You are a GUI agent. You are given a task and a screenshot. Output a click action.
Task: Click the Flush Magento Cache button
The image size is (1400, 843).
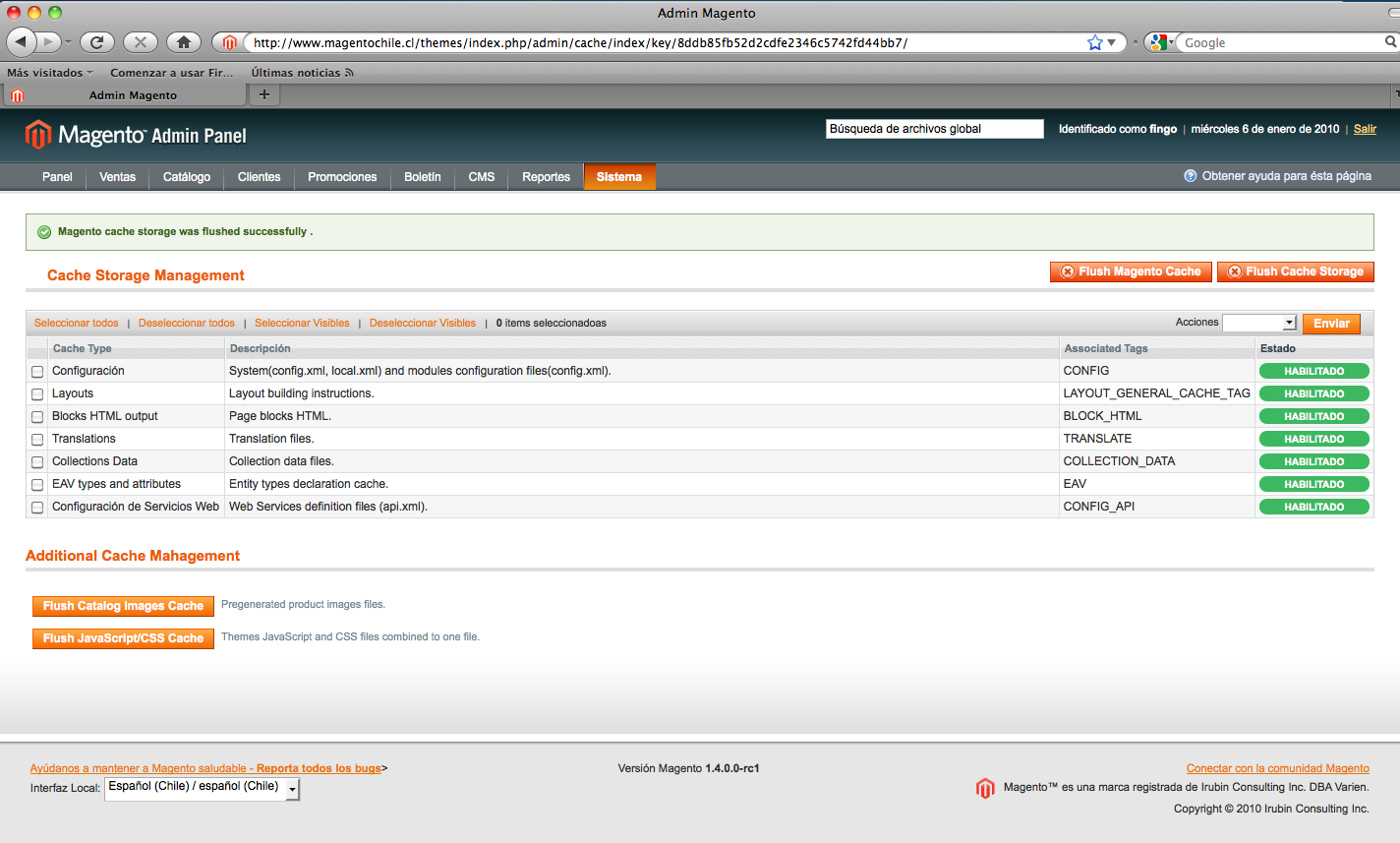coord(1131,271)
